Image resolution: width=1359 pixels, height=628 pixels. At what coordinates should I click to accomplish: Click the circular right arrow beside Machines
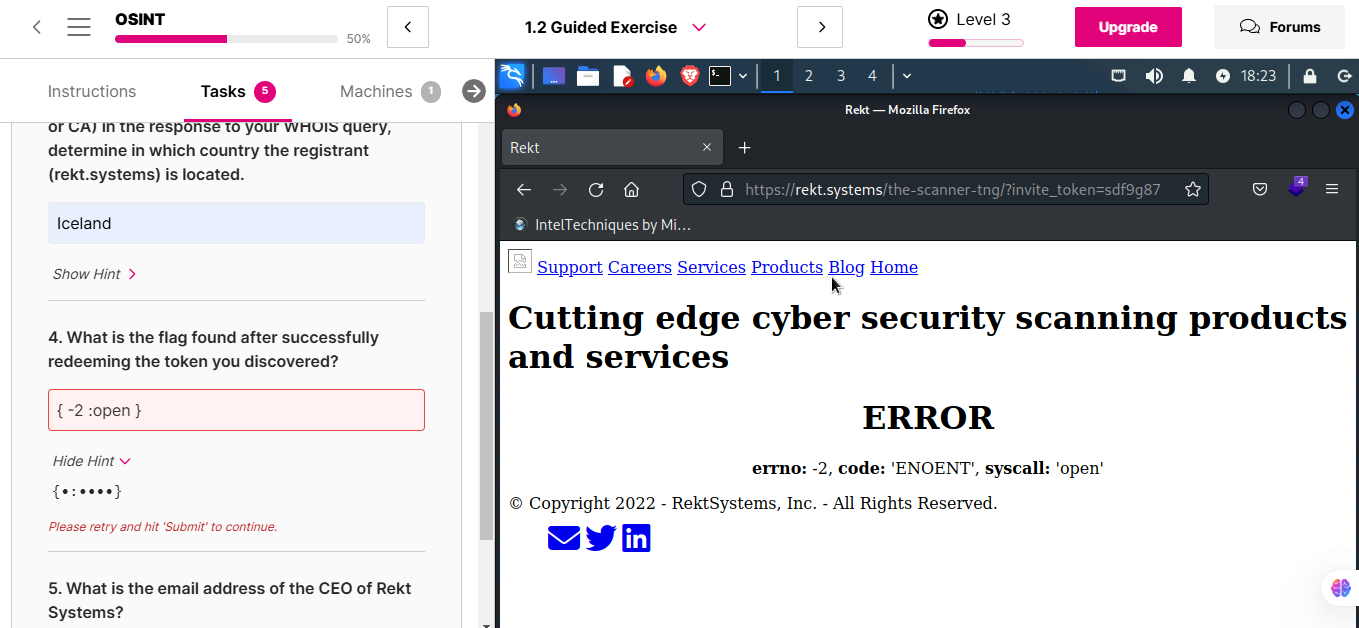pos(474,91)
